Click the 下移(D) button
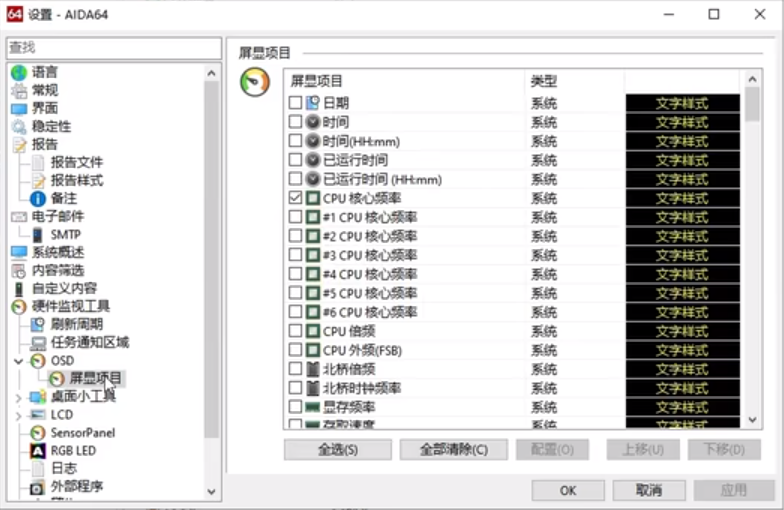The height and width of the screenshot is (510, 784). pos(724,450)
